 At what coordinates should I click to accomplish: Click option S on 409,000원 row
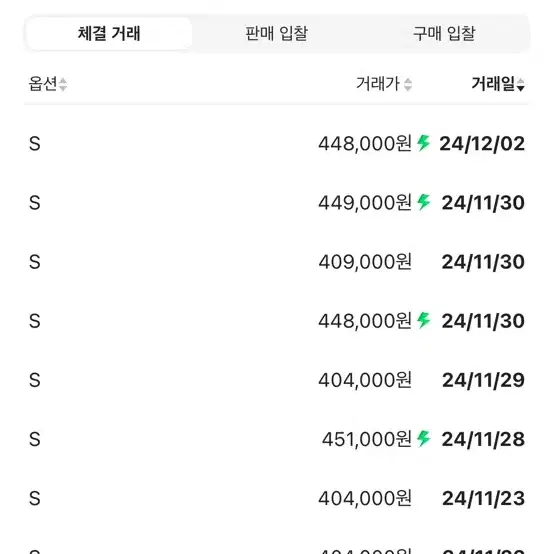(35, 262)
